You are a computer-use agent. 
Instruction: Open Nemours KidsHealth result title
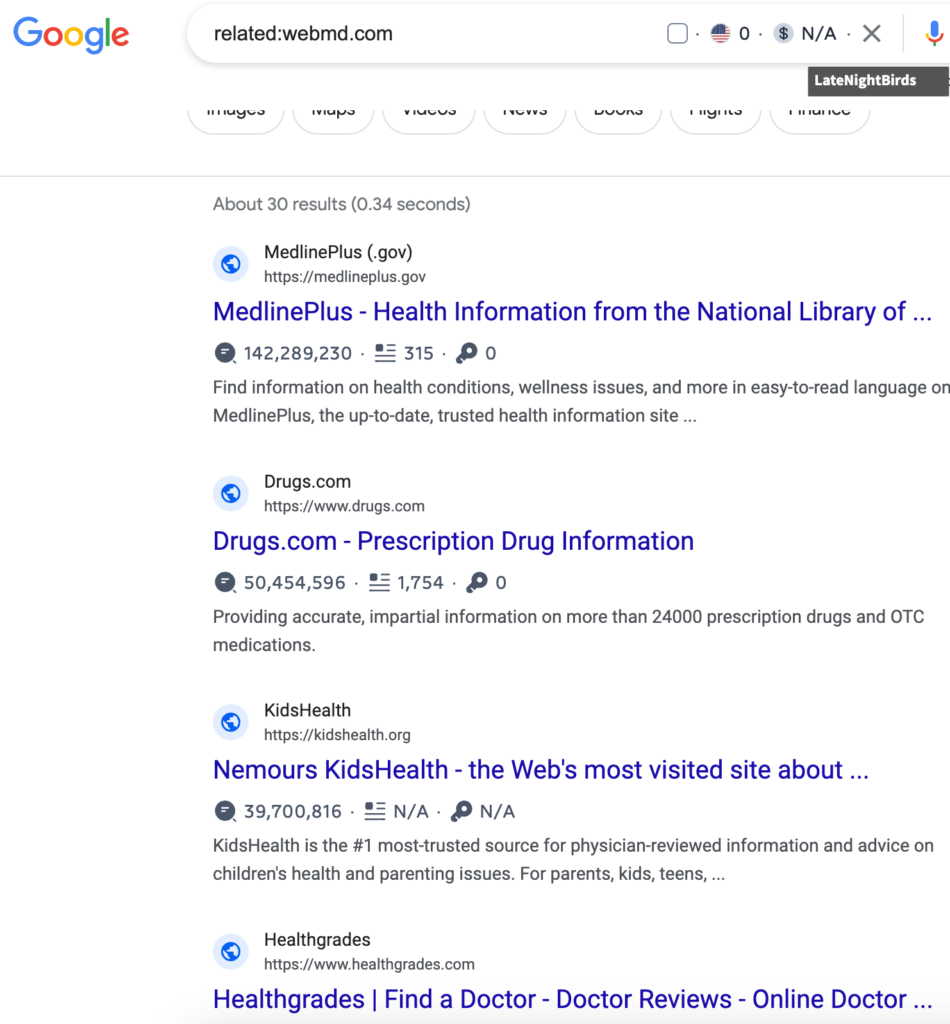pos(541,770)
